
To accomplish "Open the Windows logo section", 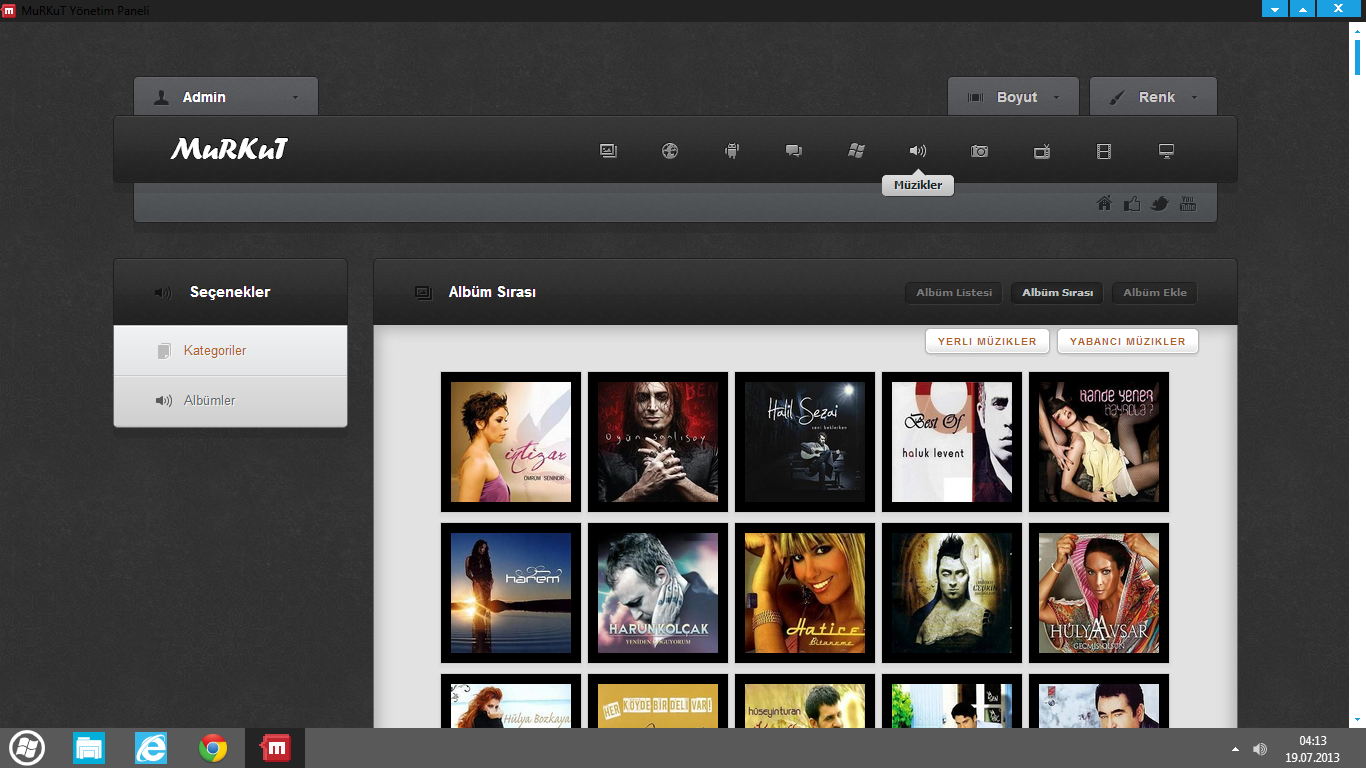I will click(x=856, y=151).
